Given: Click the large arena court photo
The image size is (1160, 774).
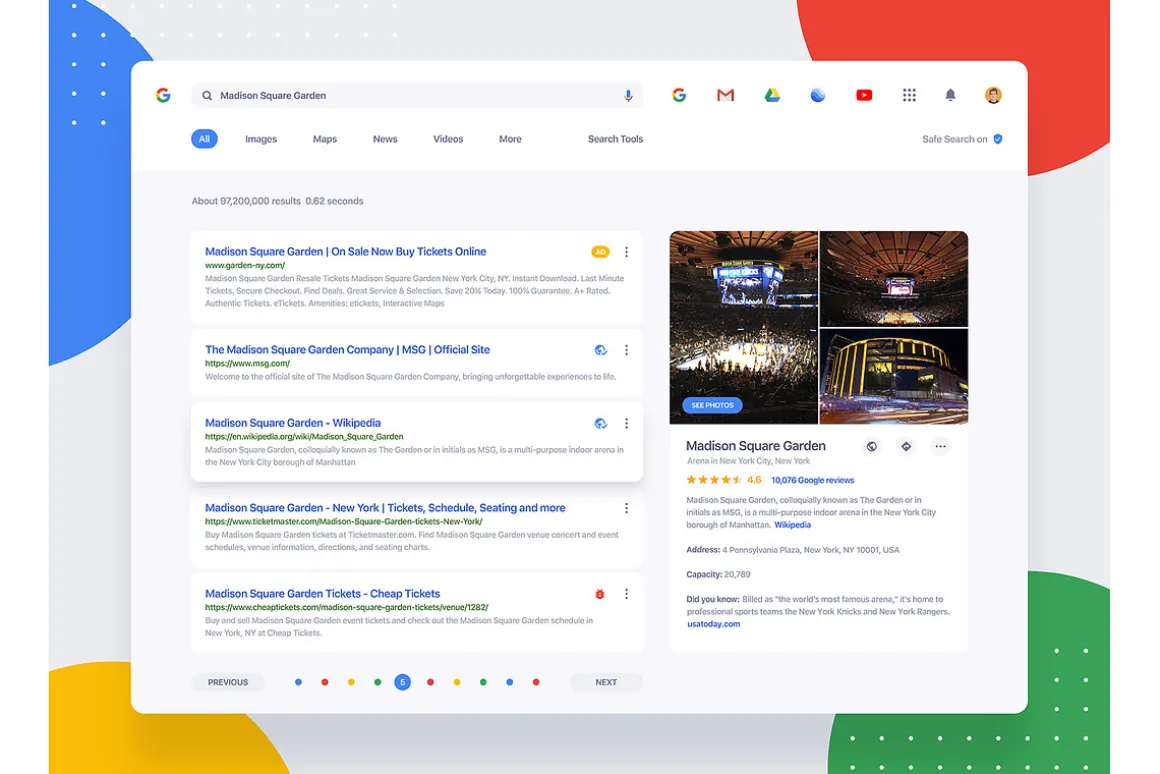Looking at the screenshot, I should (x=743, y=327).
